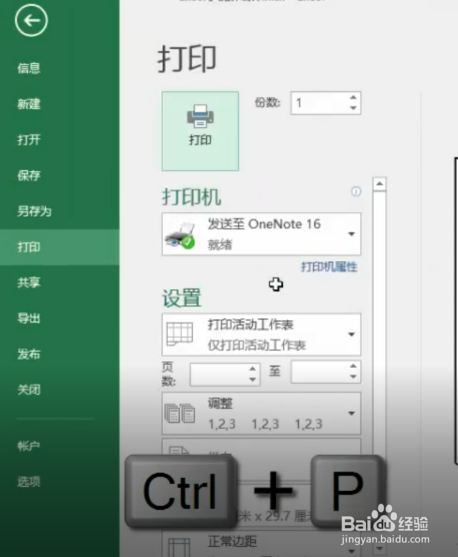This screenshot has height=557, width=458.
Task: Decrease the copies count with down arrow
Action: tap(353, 108)
